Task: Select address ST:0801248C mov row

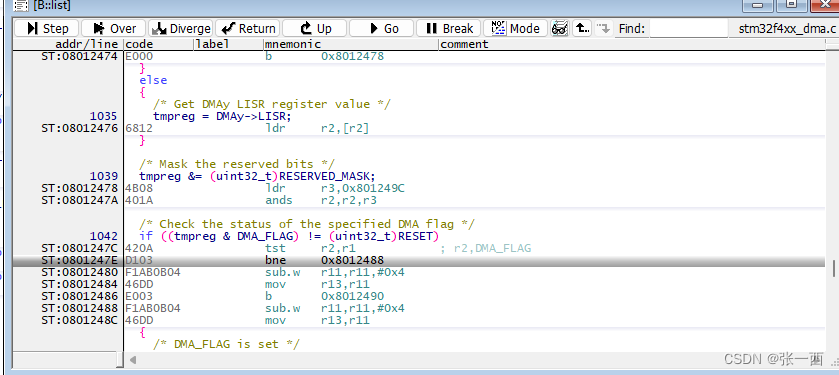Action: (x=419, y=320)
